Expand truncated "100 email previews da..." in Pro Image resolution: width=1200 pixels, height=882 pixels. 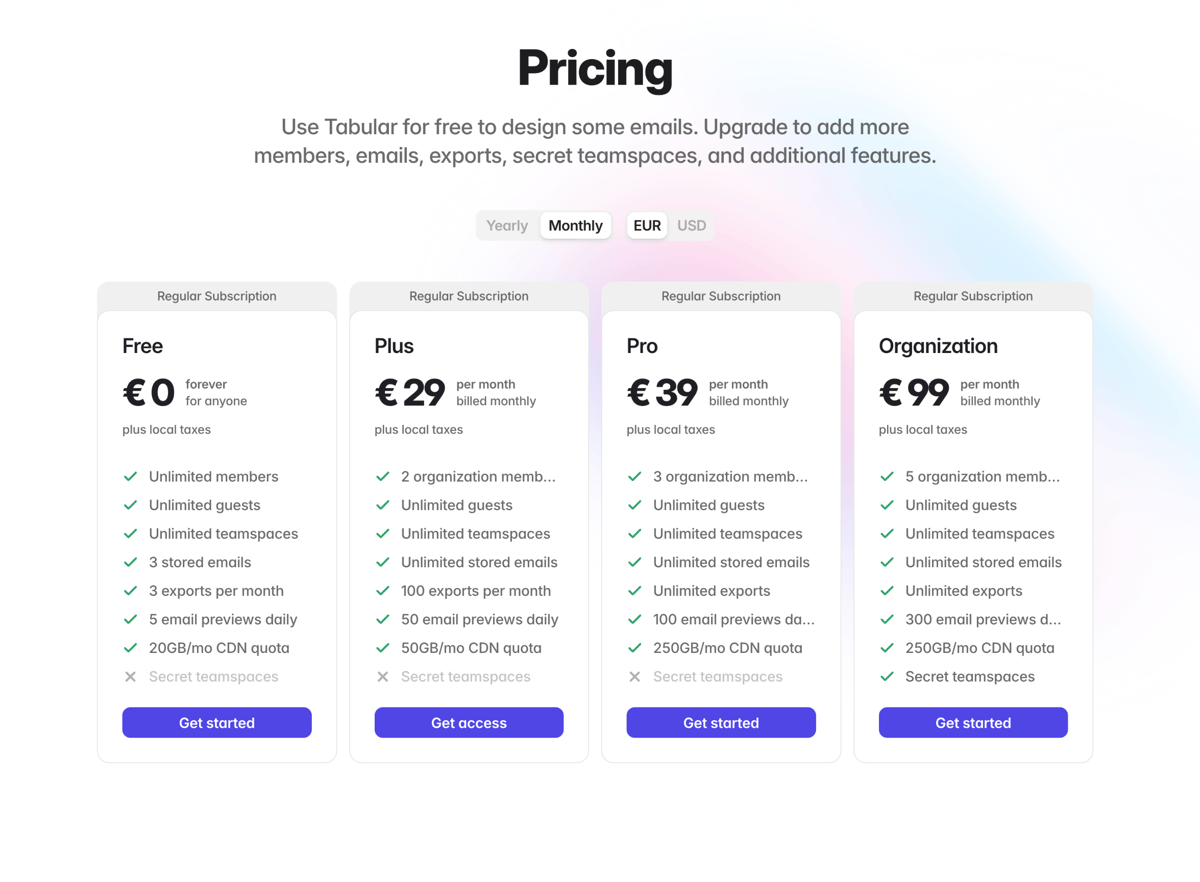tap(735, 620)
